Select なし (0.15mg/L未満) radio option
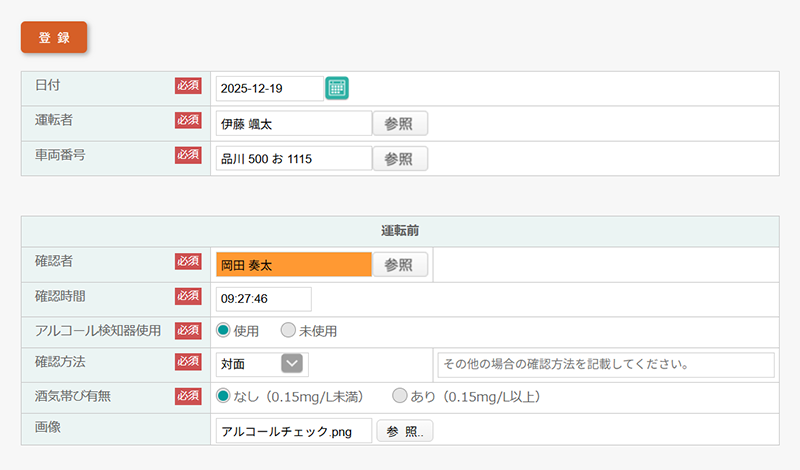 pyautogui.click(x=224, y=396)
